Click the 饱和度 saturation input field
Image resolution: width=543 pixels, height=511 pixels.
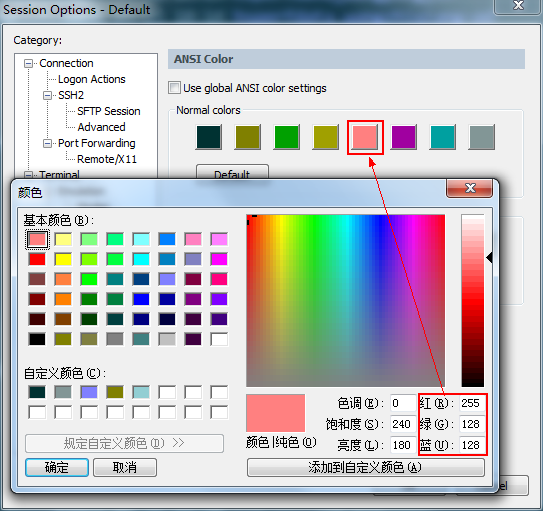(403, 424)
